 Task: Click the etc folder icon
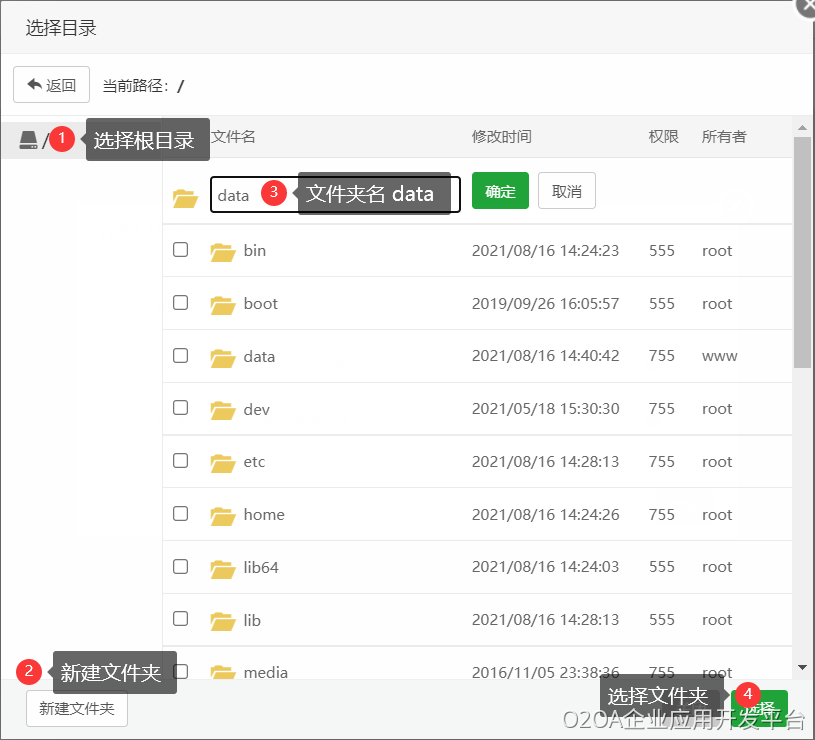(222, 463)
